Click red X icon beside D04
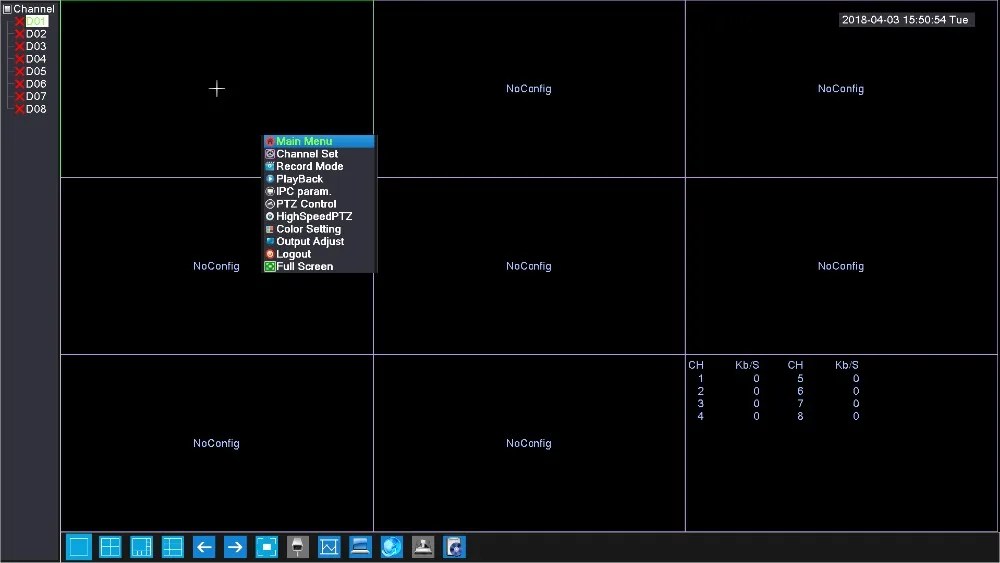1000x563 pixels. [20, 59]
